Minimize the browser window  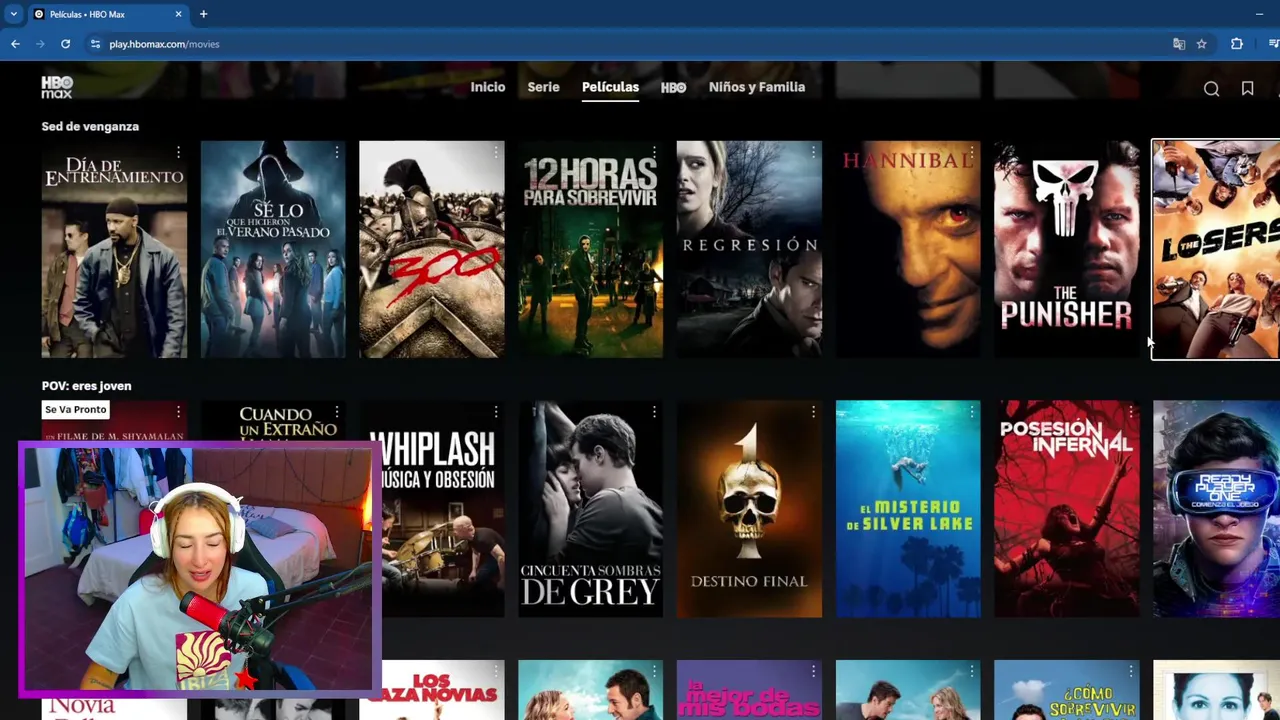point(1259,14)
